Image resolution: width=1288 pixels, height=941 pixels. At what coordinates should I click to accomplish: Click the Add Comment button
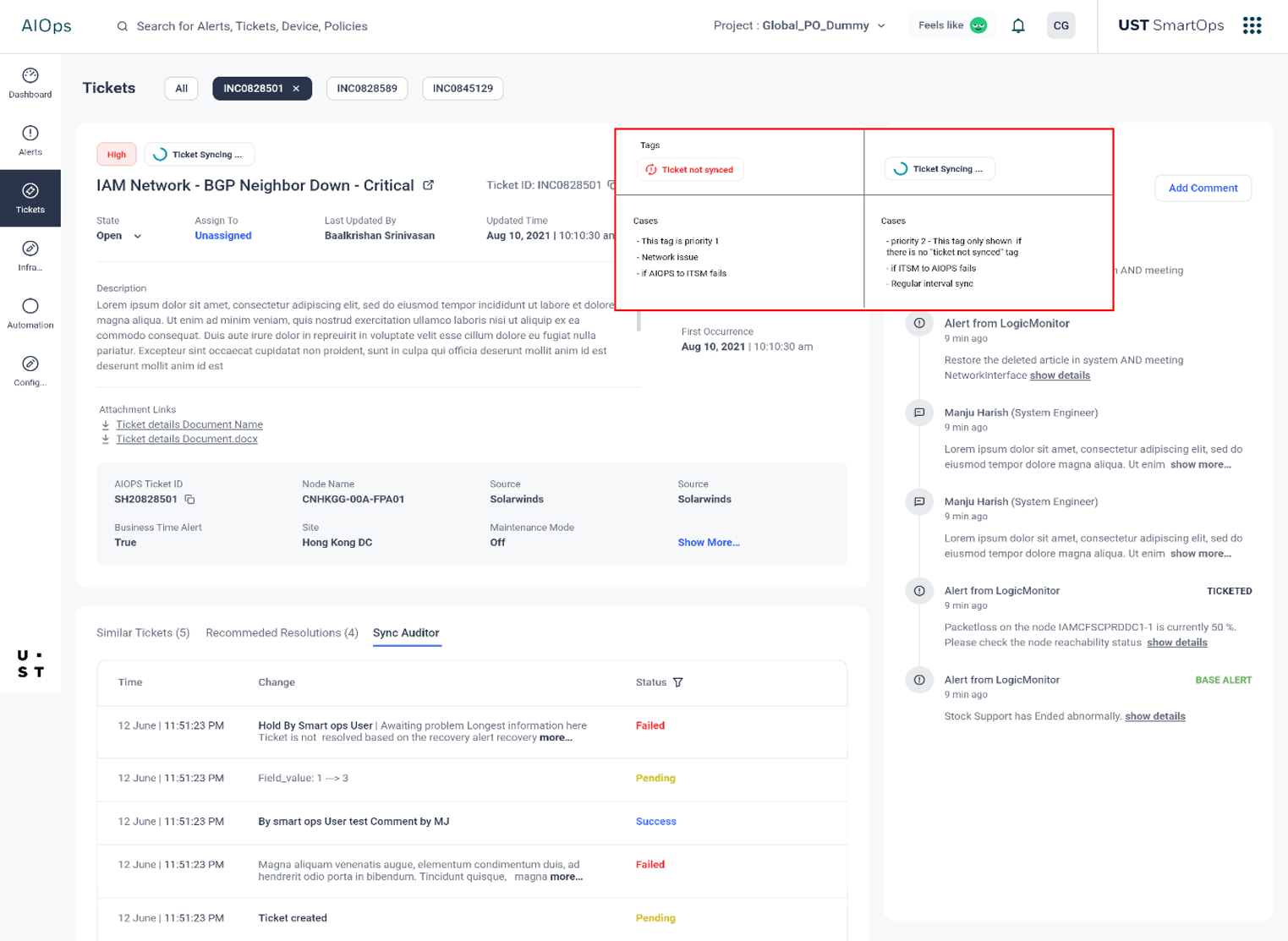coord(1203,189)
